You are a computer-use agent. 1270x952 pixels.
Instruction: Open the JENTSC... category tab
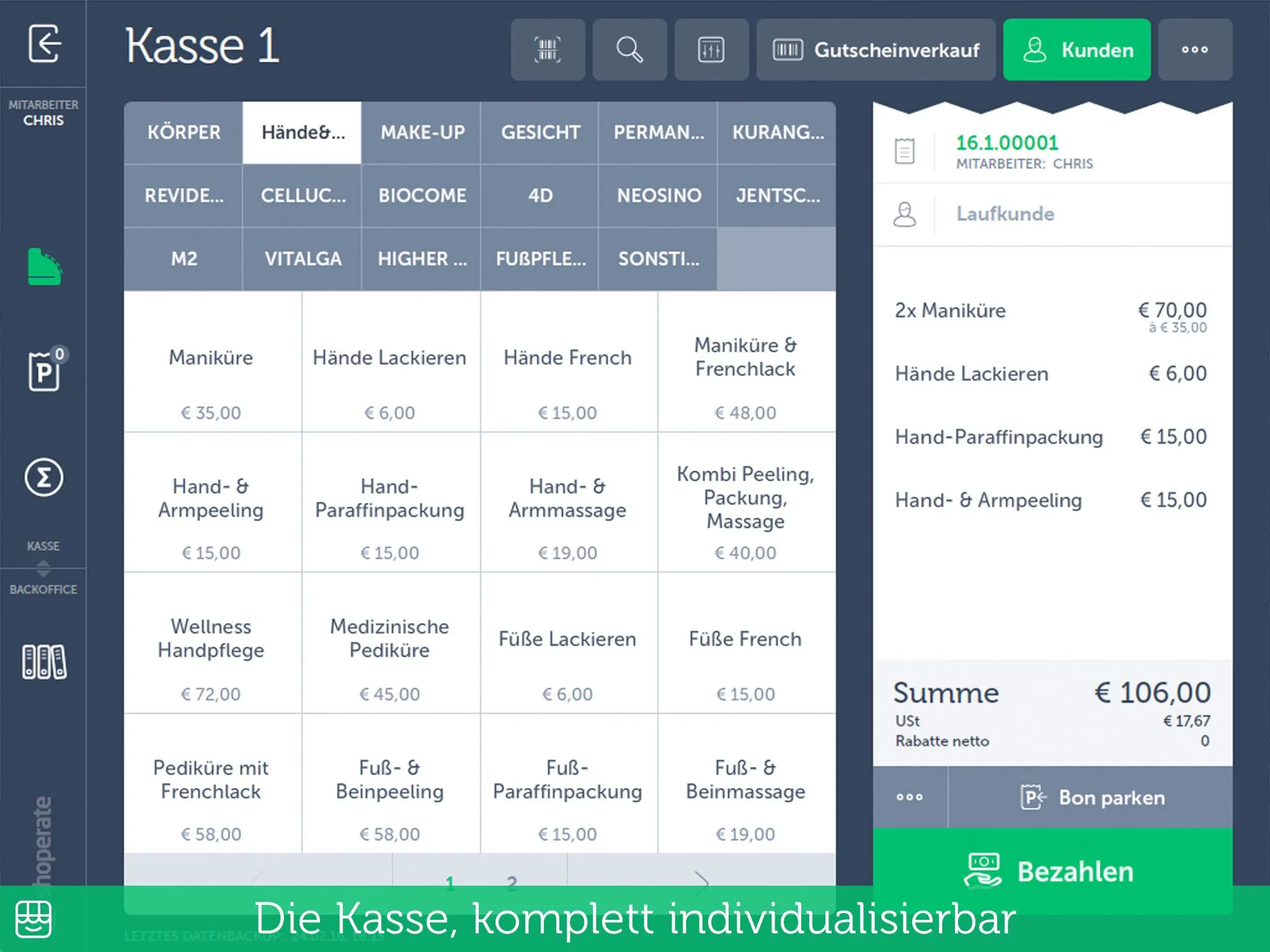click(777, 196)
